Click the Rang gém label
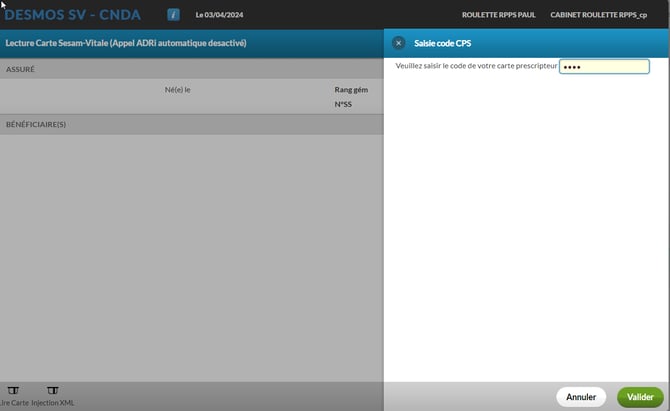Viewport: 670px width, 411px height. [x=351, y=90]
